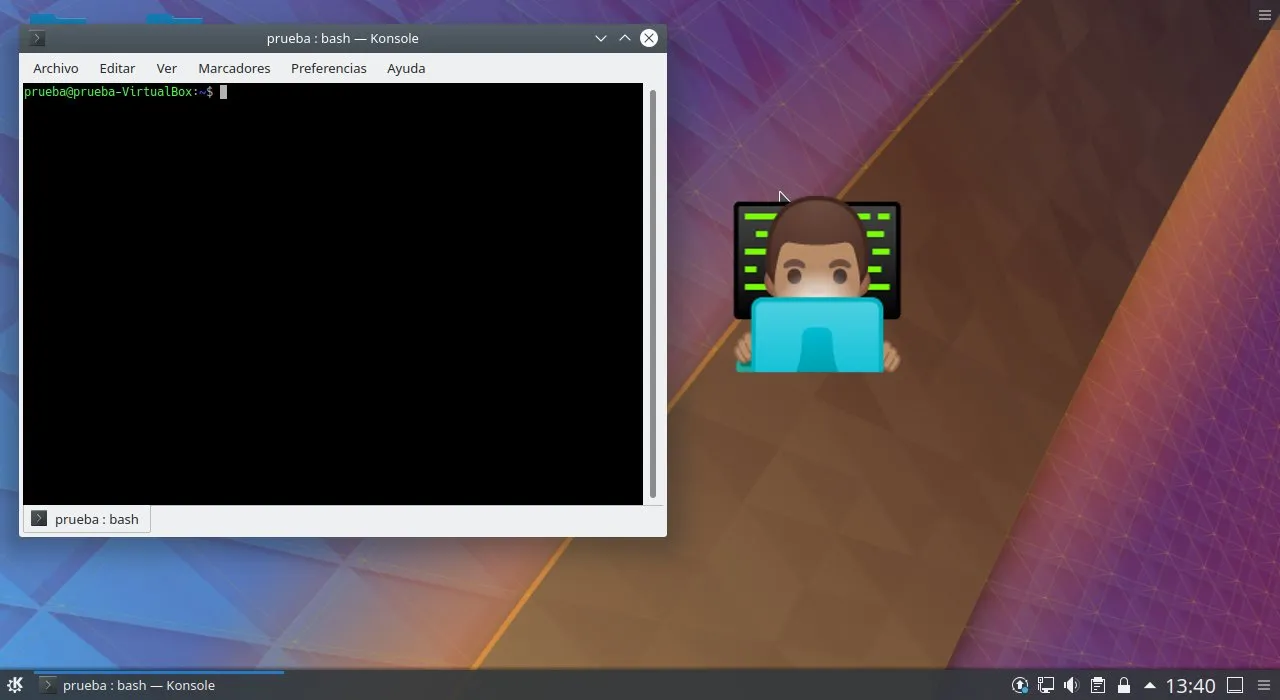This screenshot has height=700, width=1280.
Task: Expand the hidden system tray icons arrow
Action: (x=1149, y=686)
